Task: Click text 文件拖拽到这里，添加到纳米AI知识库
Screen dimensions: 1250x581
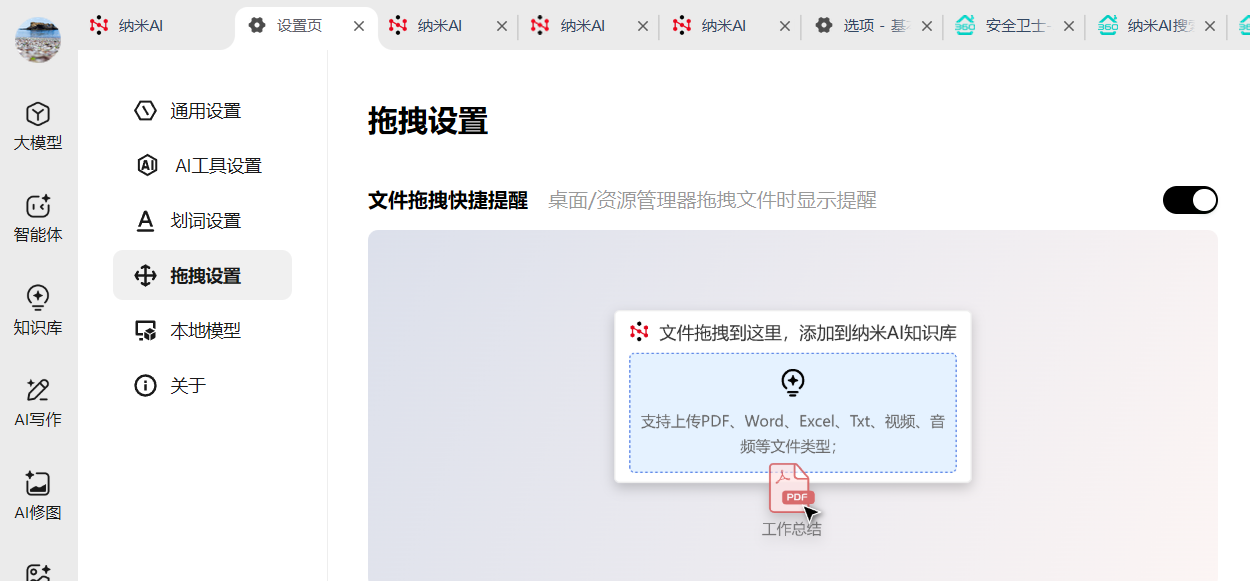Action: [x=808, y=332]
